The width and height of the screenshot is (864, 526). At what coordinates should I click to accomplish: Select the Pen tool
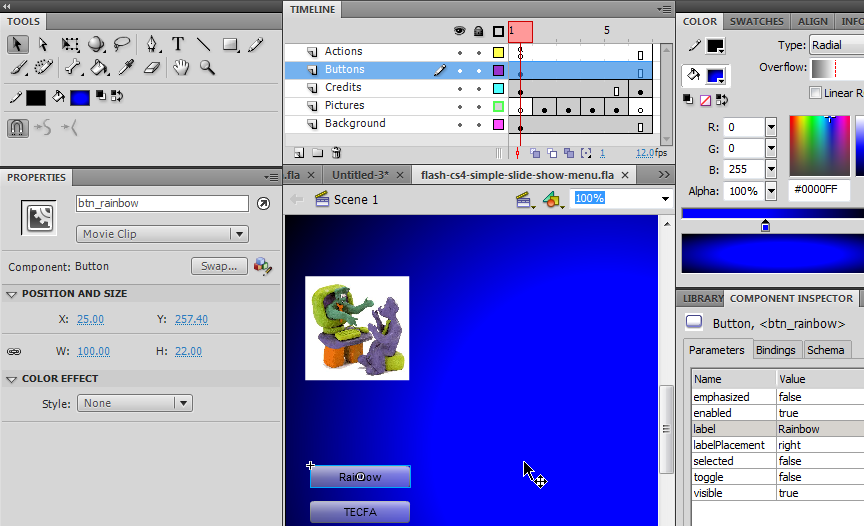152,44
